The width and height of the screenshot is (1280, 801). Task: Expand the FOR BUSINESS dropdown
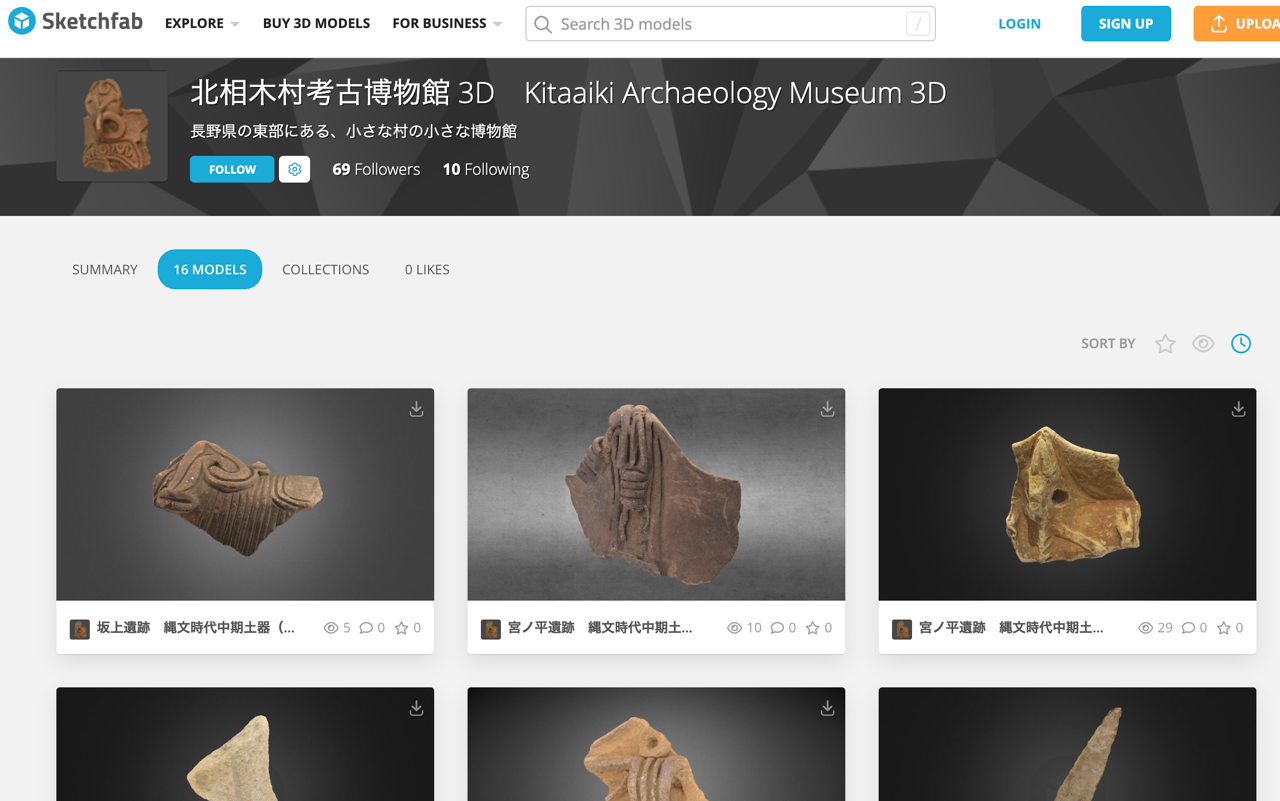click(447, 23)
